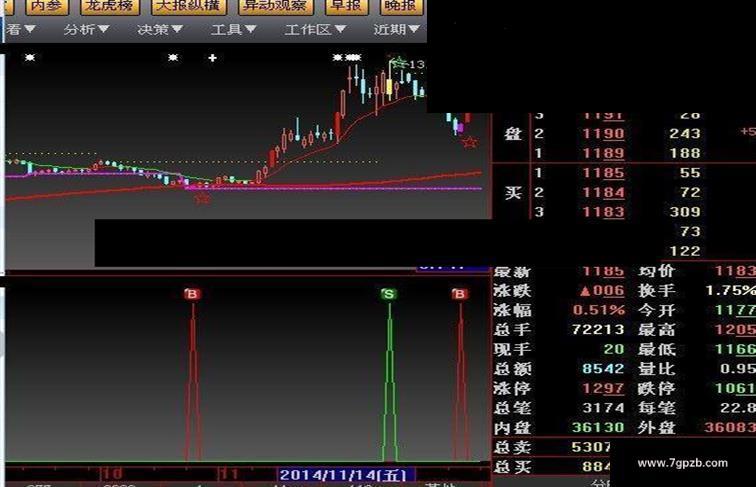Click the 今开 value 1177
The height and width of the screenshot is (487, 756).
[x=735, y=310]
